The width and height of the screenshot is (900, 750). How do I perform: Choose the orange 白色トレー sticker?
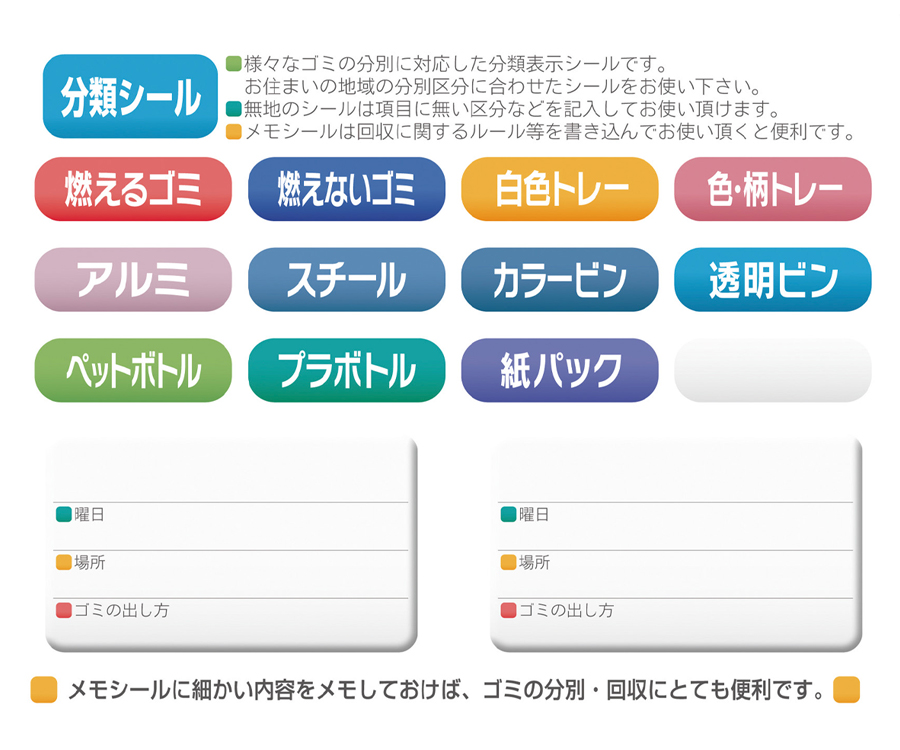560,189
